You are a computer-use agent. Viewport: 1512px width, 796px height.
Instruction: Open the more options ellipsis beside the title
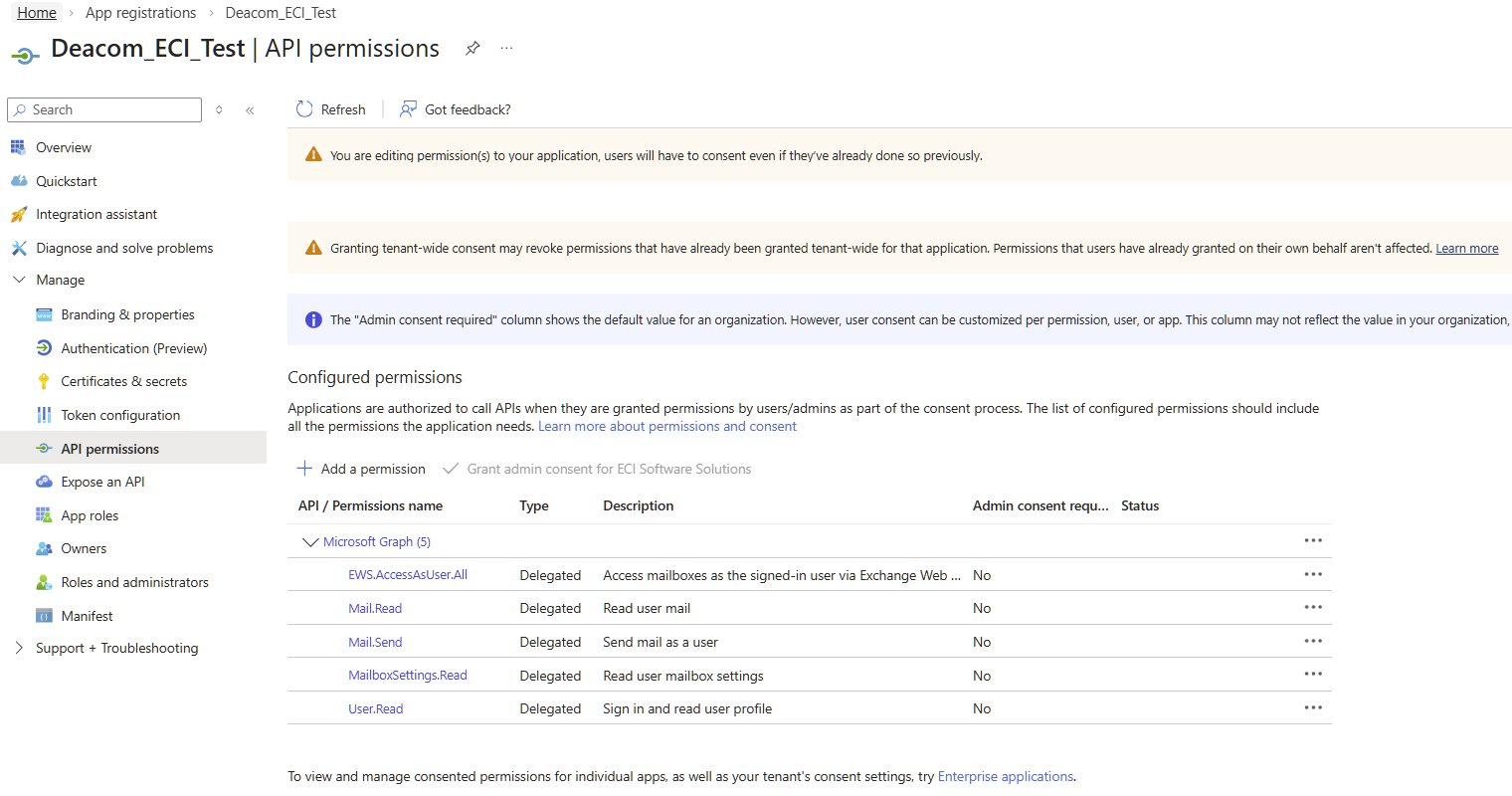click(x=506, y=49)
